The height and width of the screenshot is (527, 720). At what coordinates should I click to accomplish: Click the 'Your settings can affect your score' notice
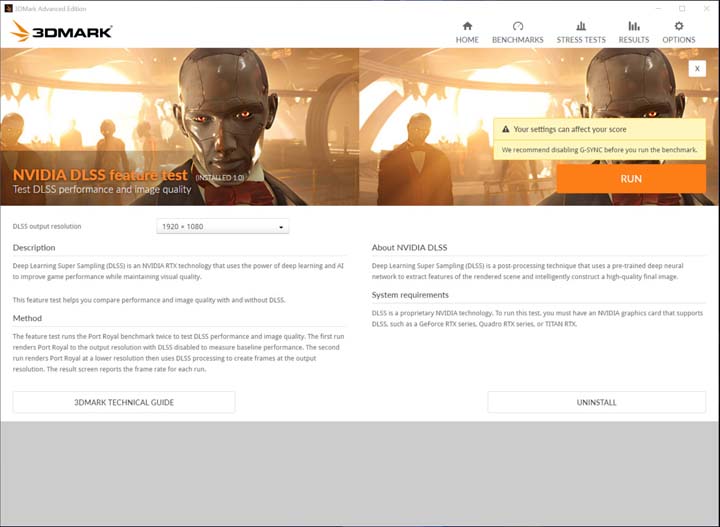pyautogui.click(x=599, y=129)
